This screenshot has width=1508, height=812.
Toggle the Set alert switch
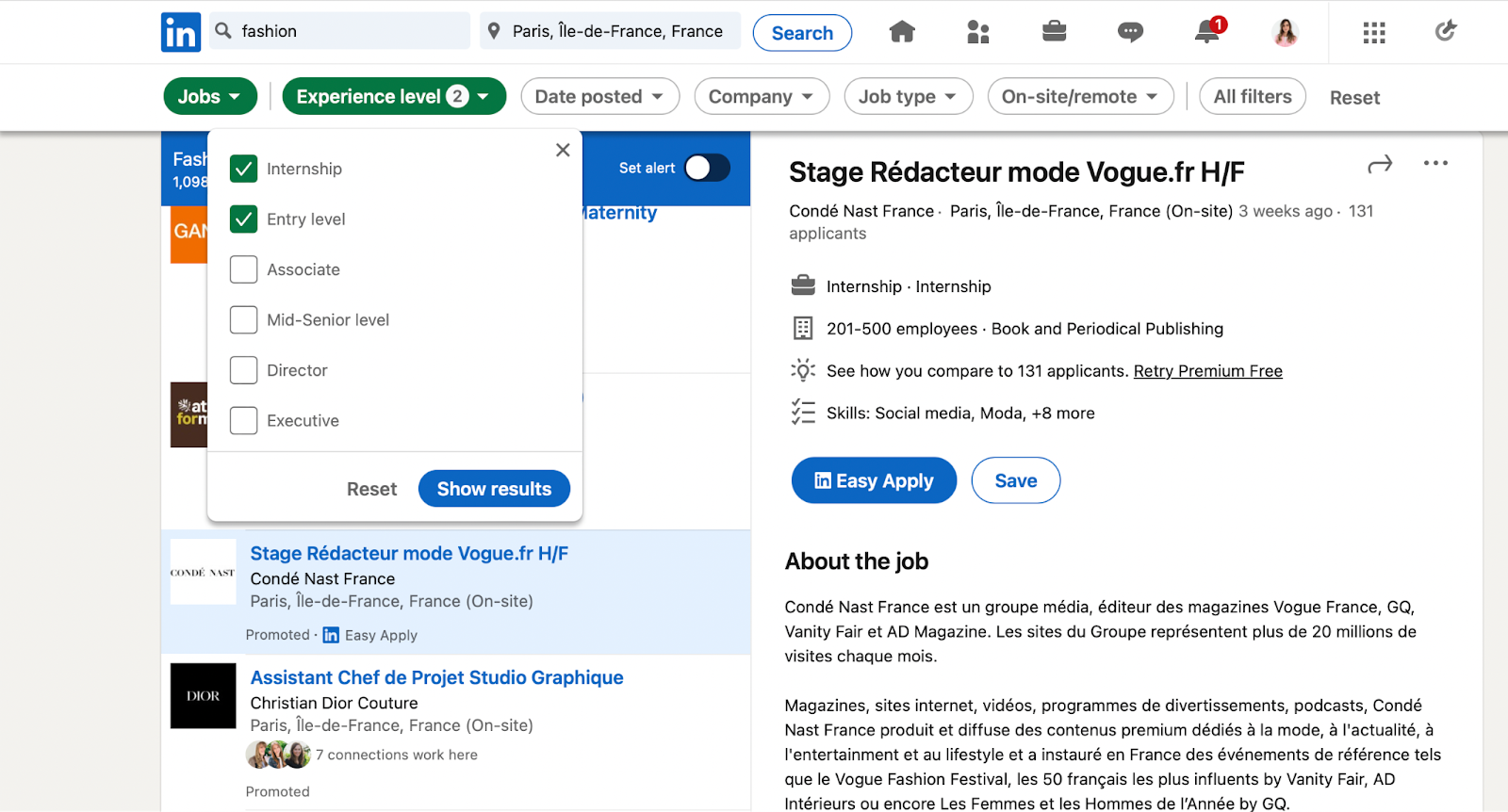[x=707, y=168]
